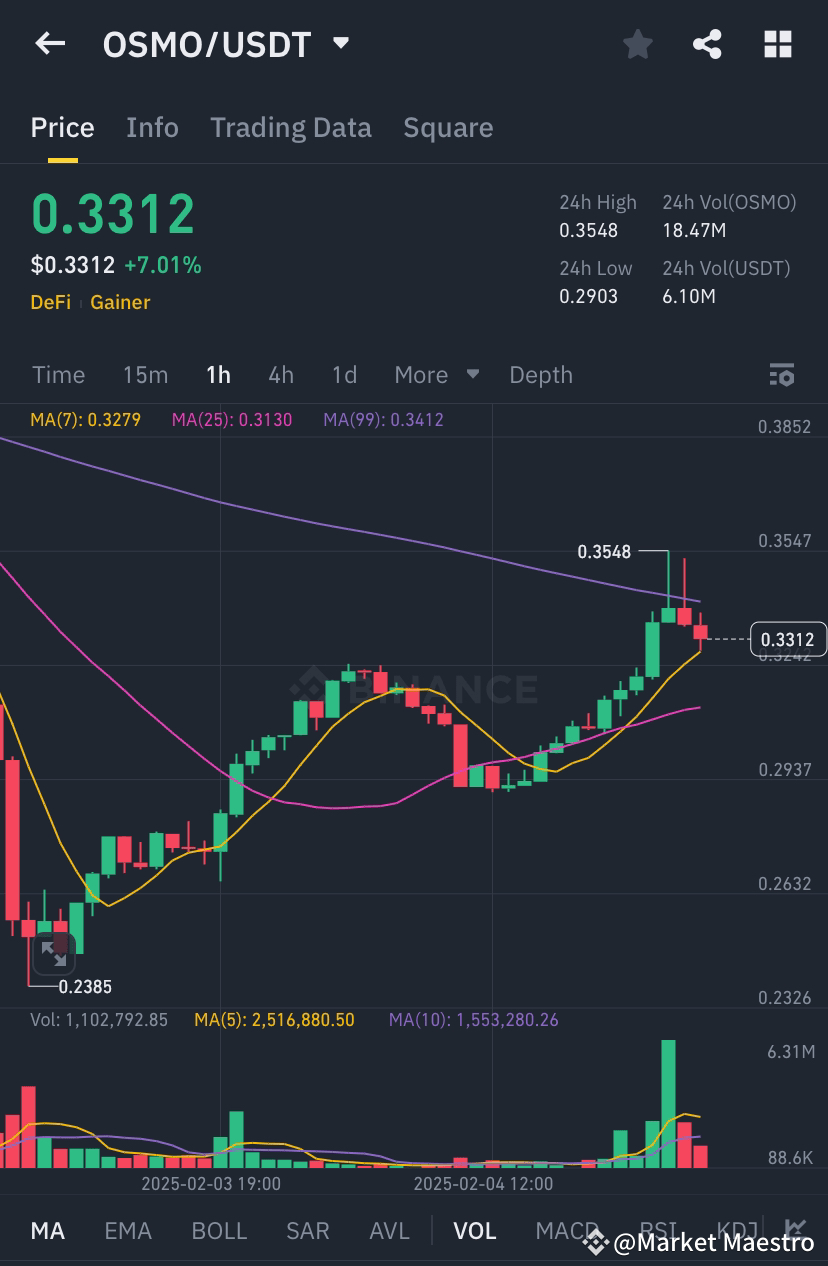Open the grid layout icon top right
Screen dimensions: 828x1266
[778, 44]
